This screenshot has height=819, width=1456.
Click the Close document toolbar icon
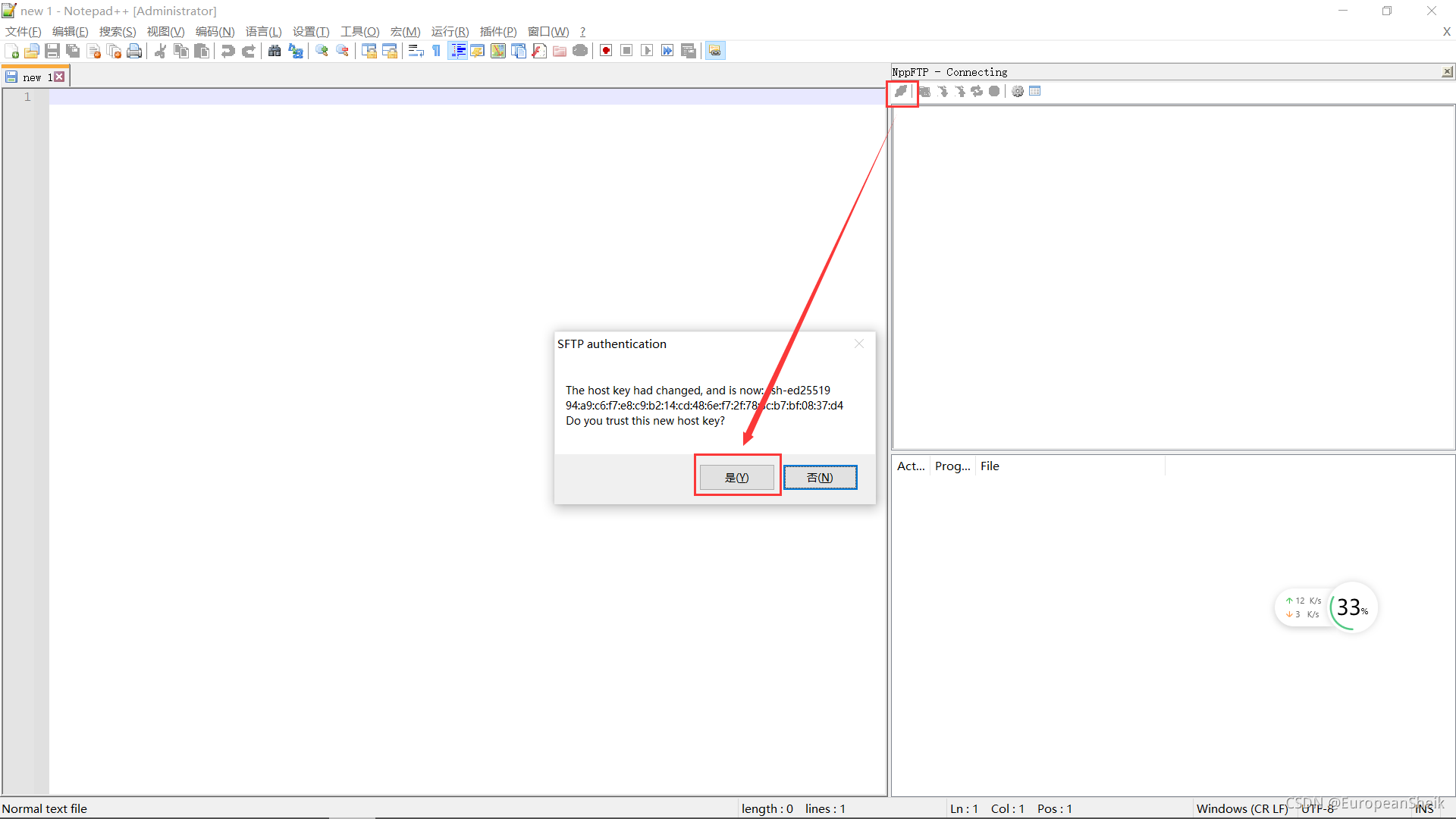pyautogui.click(x=93, y=51)
